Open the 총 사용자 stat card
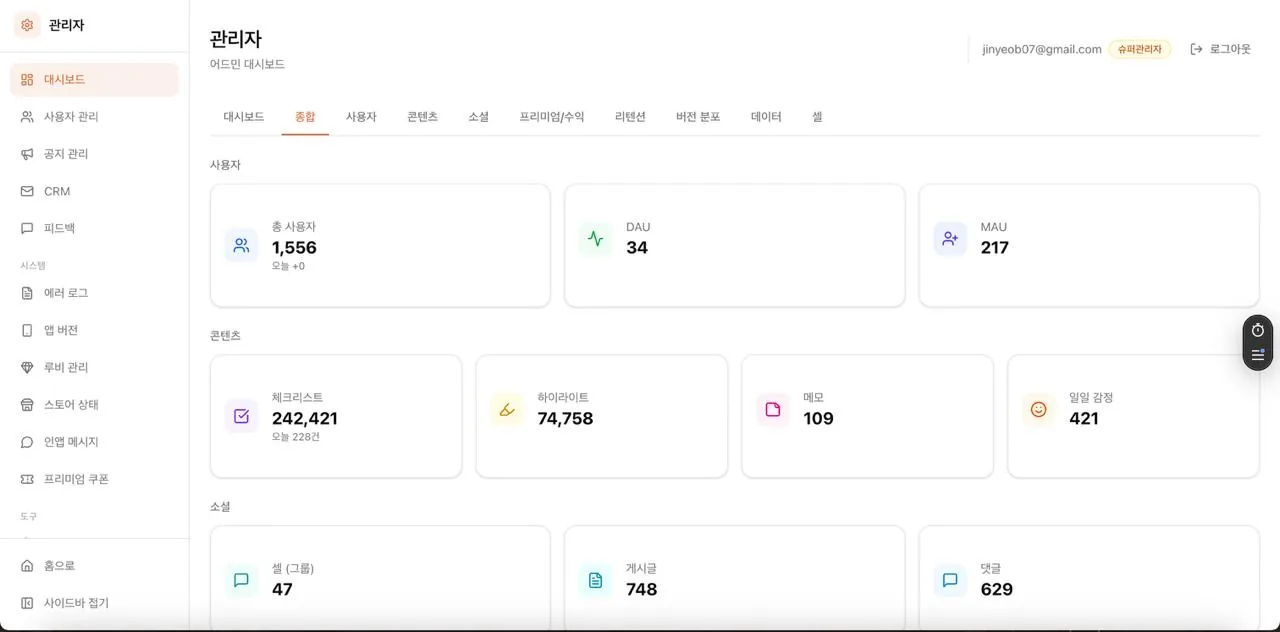 click(379, 245)
